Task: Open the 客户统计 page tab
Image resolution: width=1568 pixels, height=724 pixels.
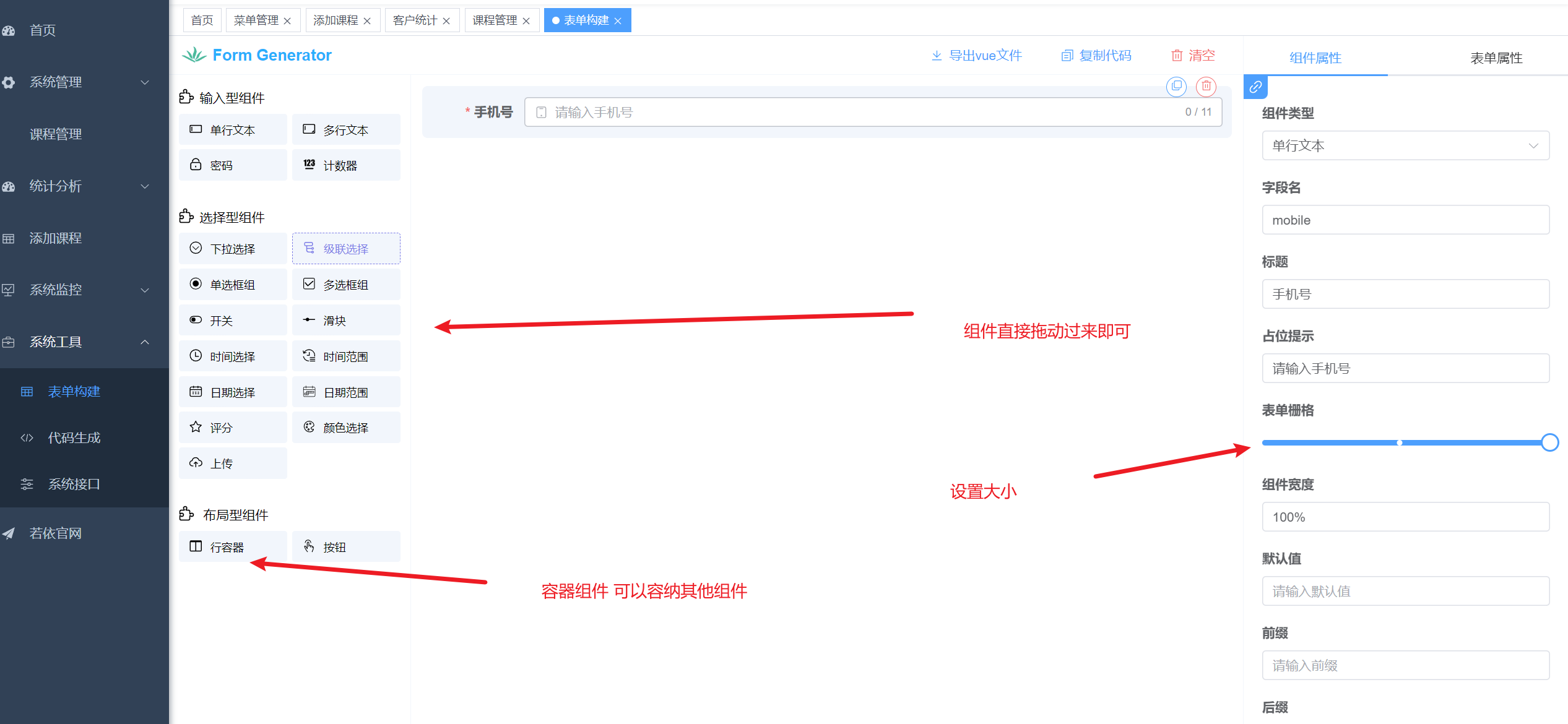Action: pyautogui.click(x=415, y=20)
